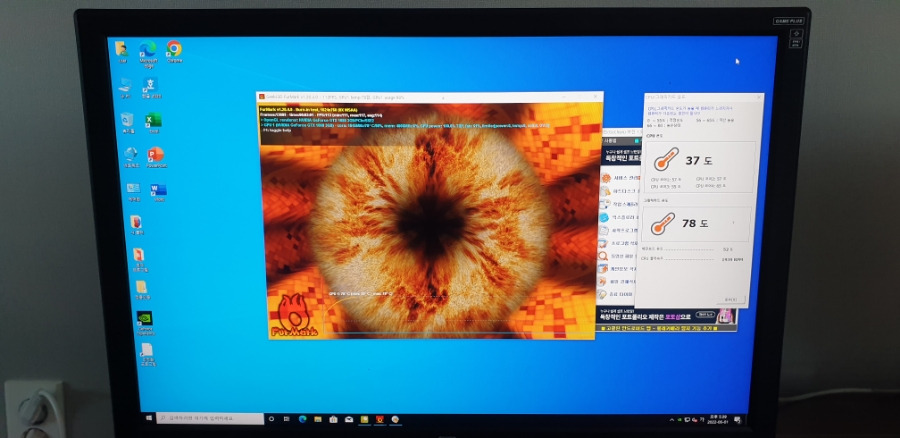The image size is (900, 438).
Task: Click the CPU thermometer icon
Action: 666,159
